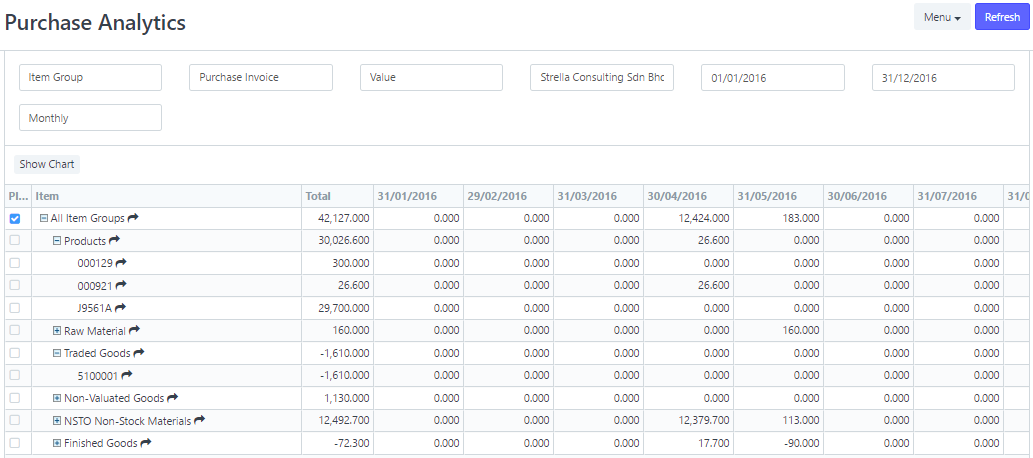The image size is (1033, 458).
Task: Open Traded Goods using its arrow icon
Action: [x=139, y=353]
